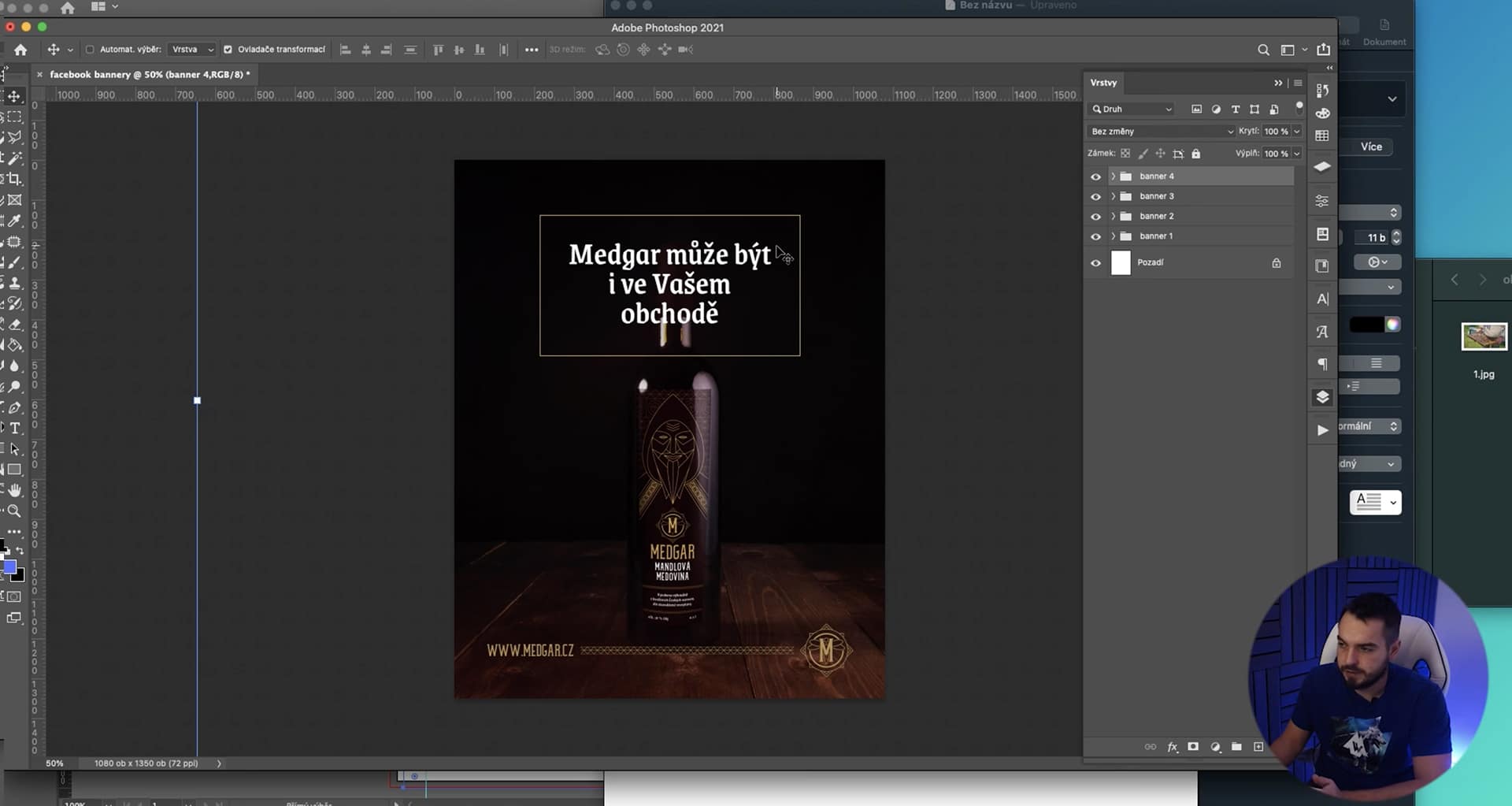Open the Druh layer filter dropdown

click(1132, 110)
